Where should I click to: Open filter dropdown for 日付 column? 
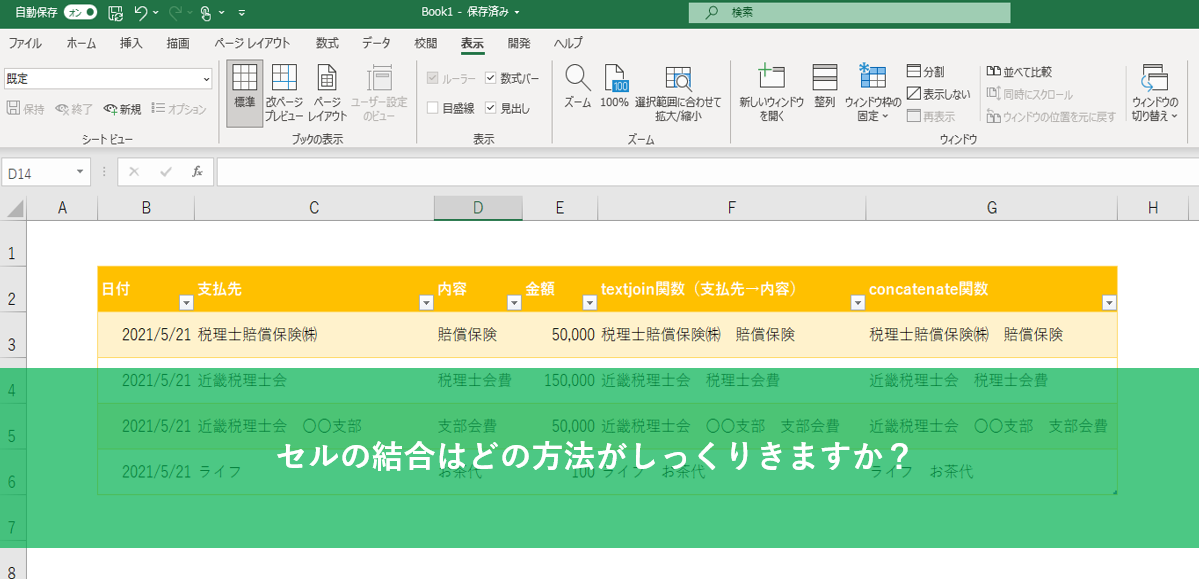click(185, 302)
